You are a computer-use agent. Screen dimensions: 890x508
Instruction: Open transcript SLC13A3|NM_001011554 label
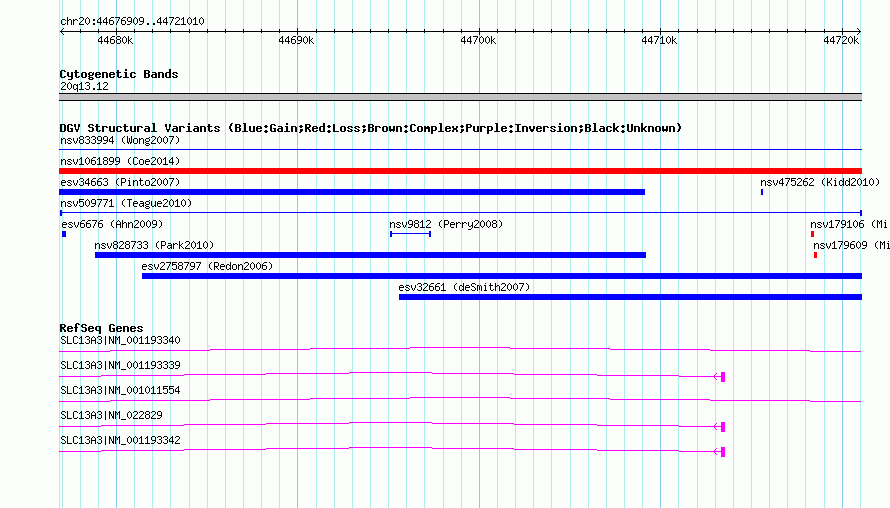[x=120, y=390]
